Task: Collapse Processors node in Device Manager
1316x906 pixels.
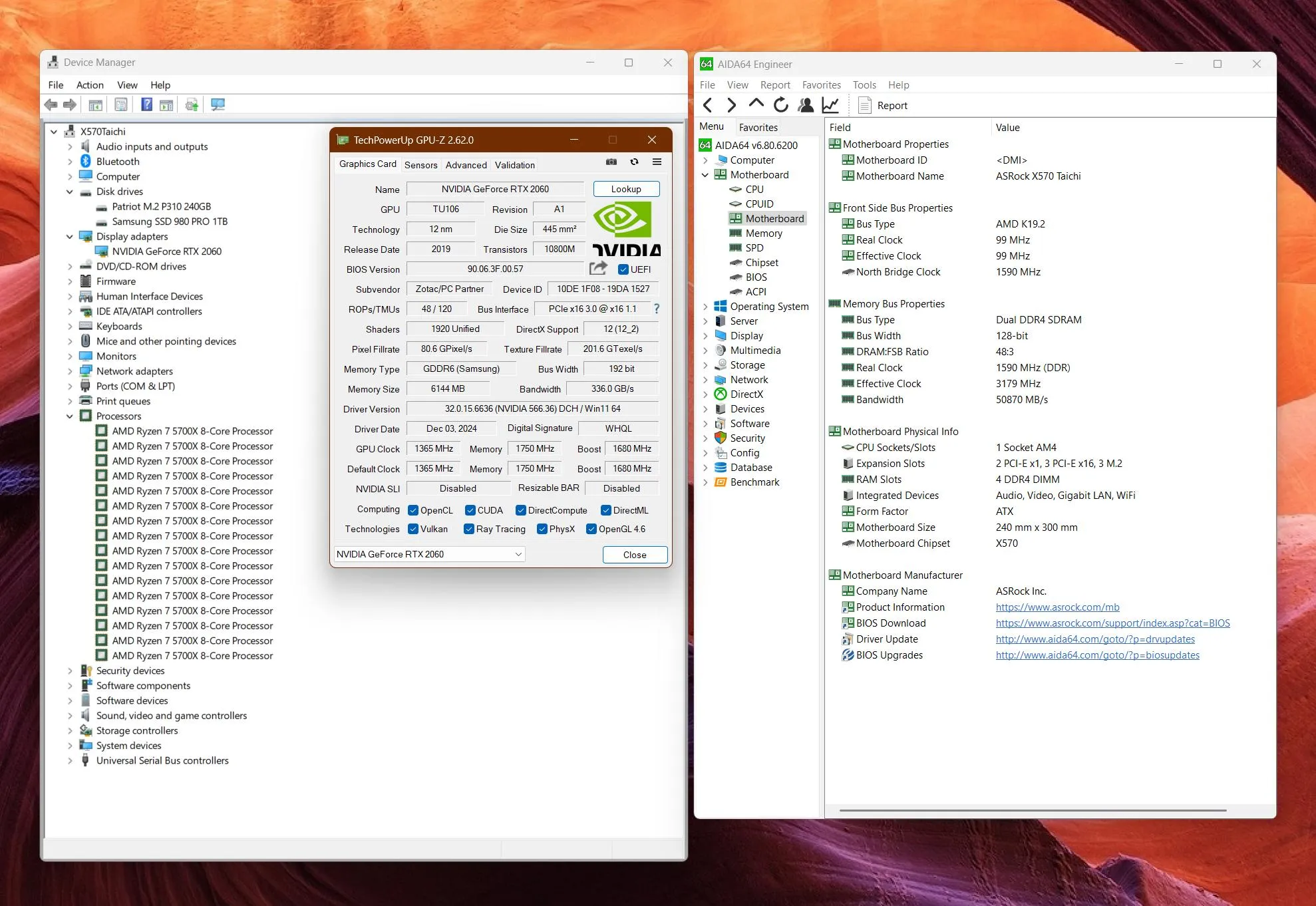Action: click(69, 416)
